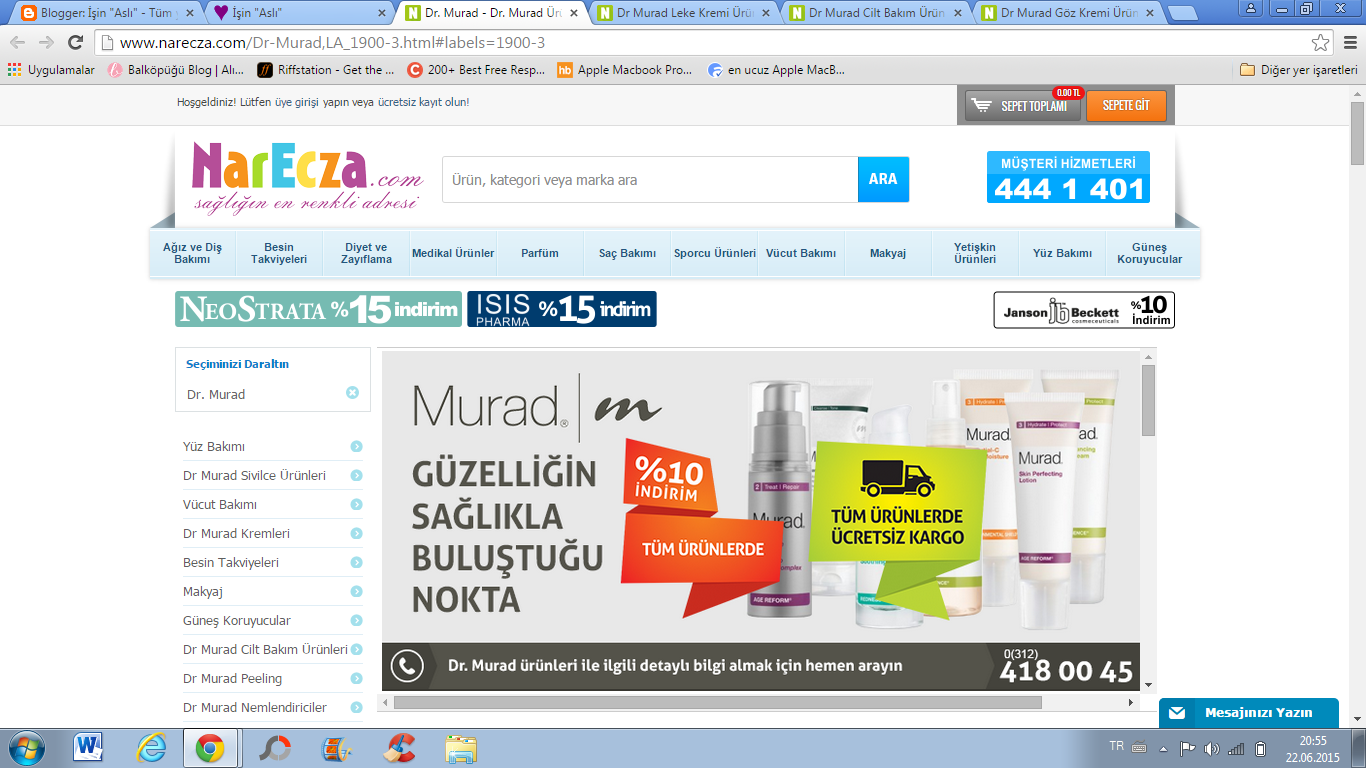Open Sporcu Ürünleri menu
1368x768 pixels.
pos(714,253)
